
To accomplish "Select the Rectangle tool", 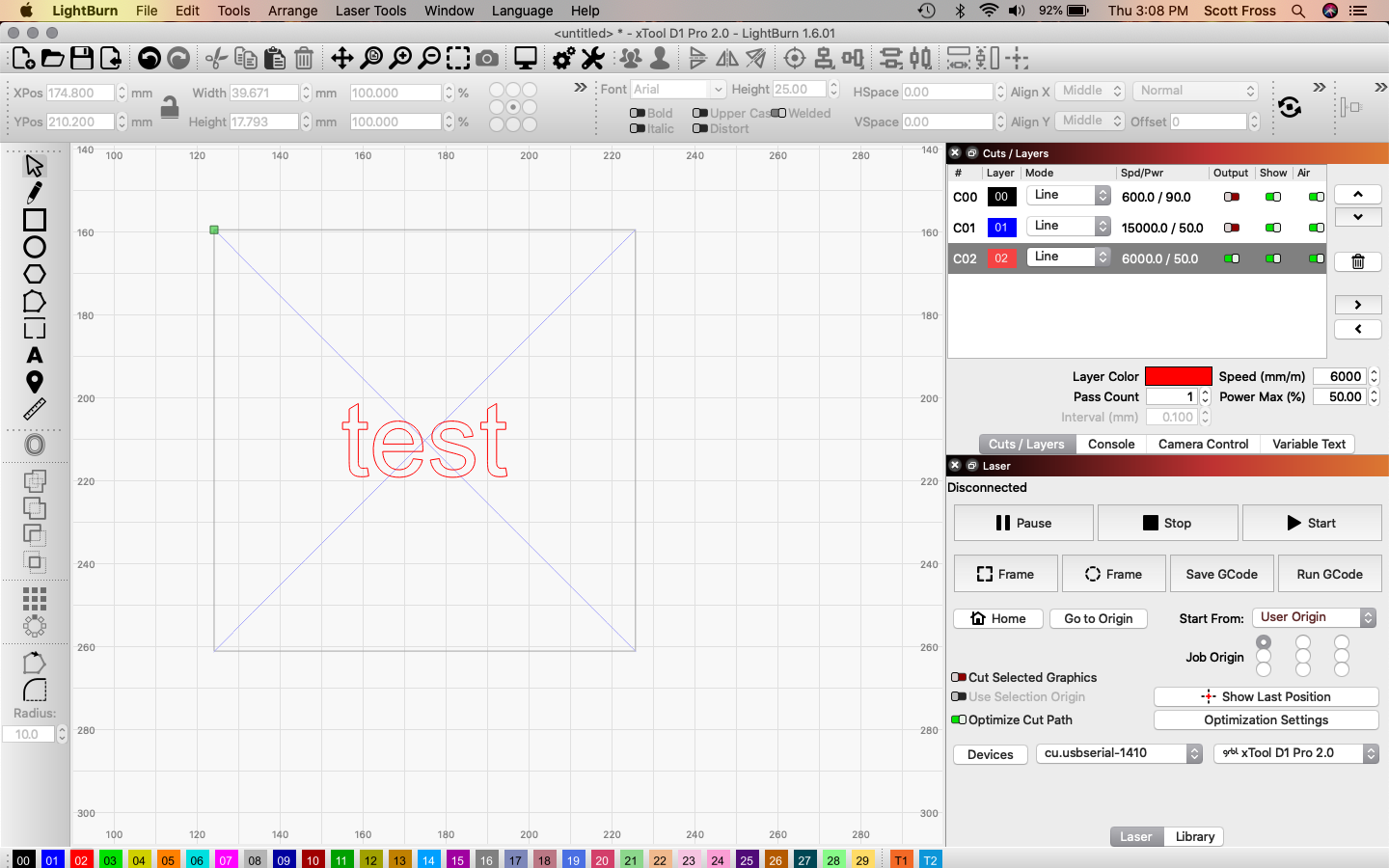I will 35,220.
